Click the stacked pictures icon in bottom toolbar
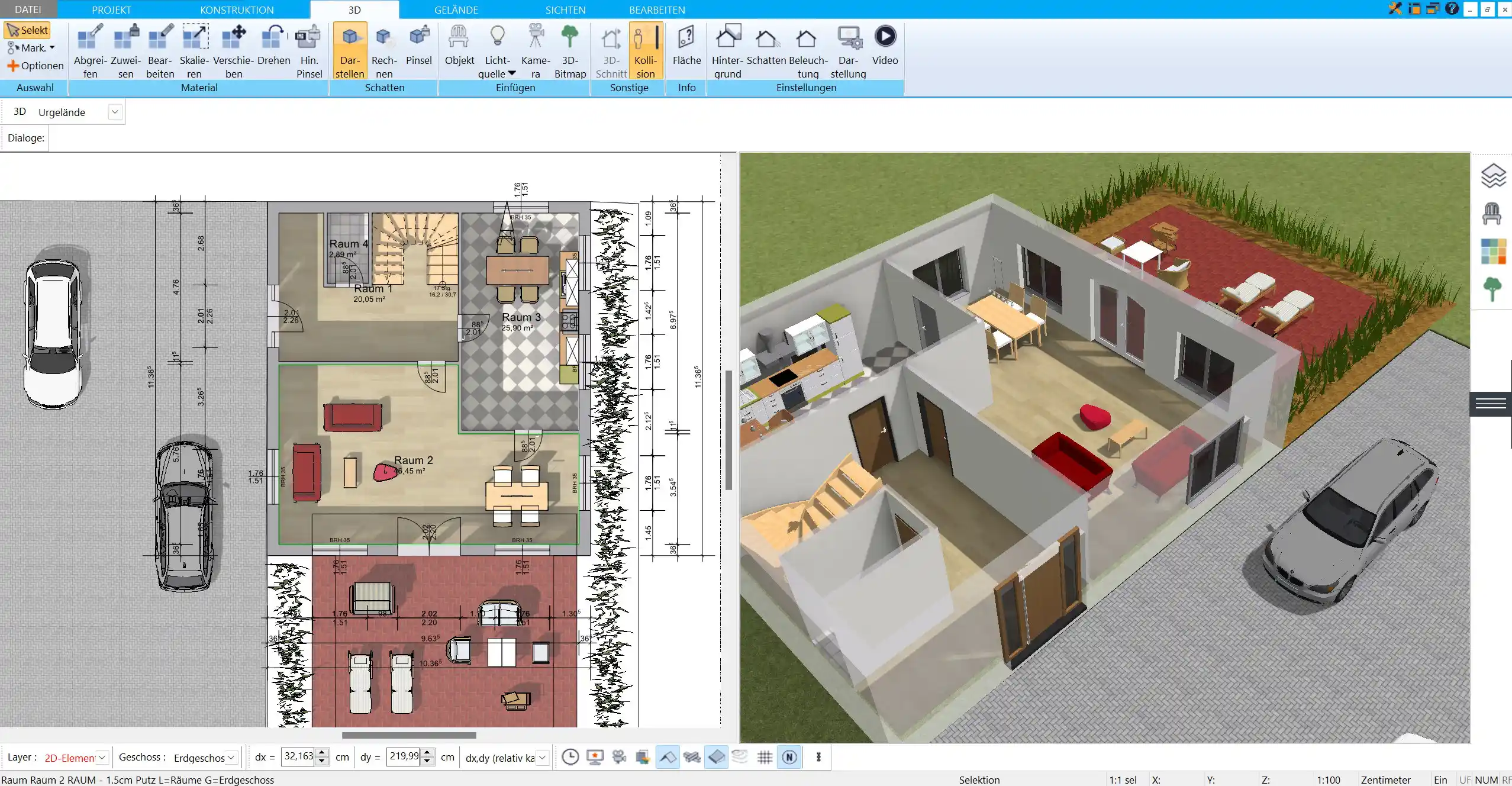This screenshot has height=786, width=1512. pos(643,757)
